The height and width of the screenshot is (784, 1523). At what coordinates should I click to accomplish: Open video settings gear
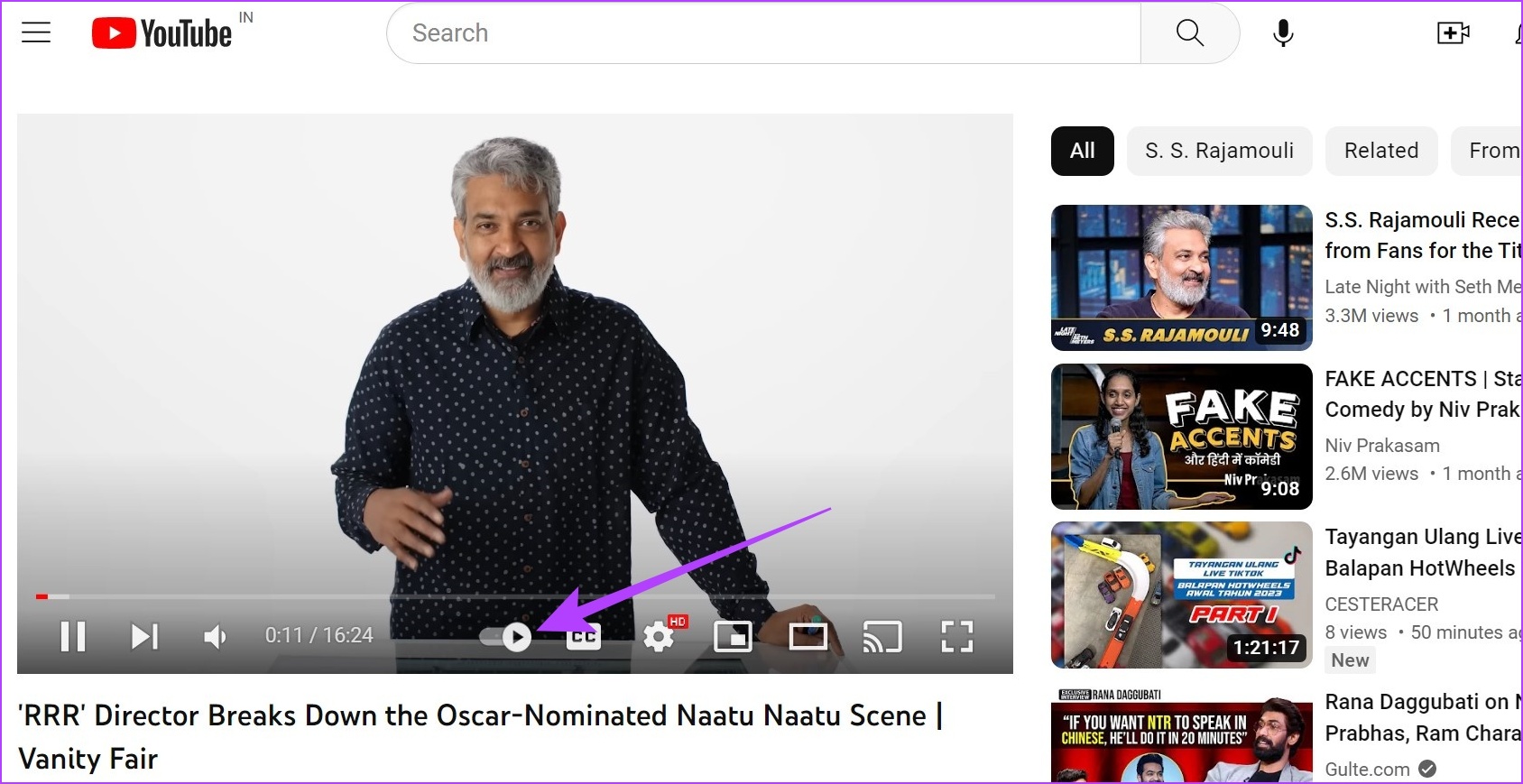click(x=659, y=637)
